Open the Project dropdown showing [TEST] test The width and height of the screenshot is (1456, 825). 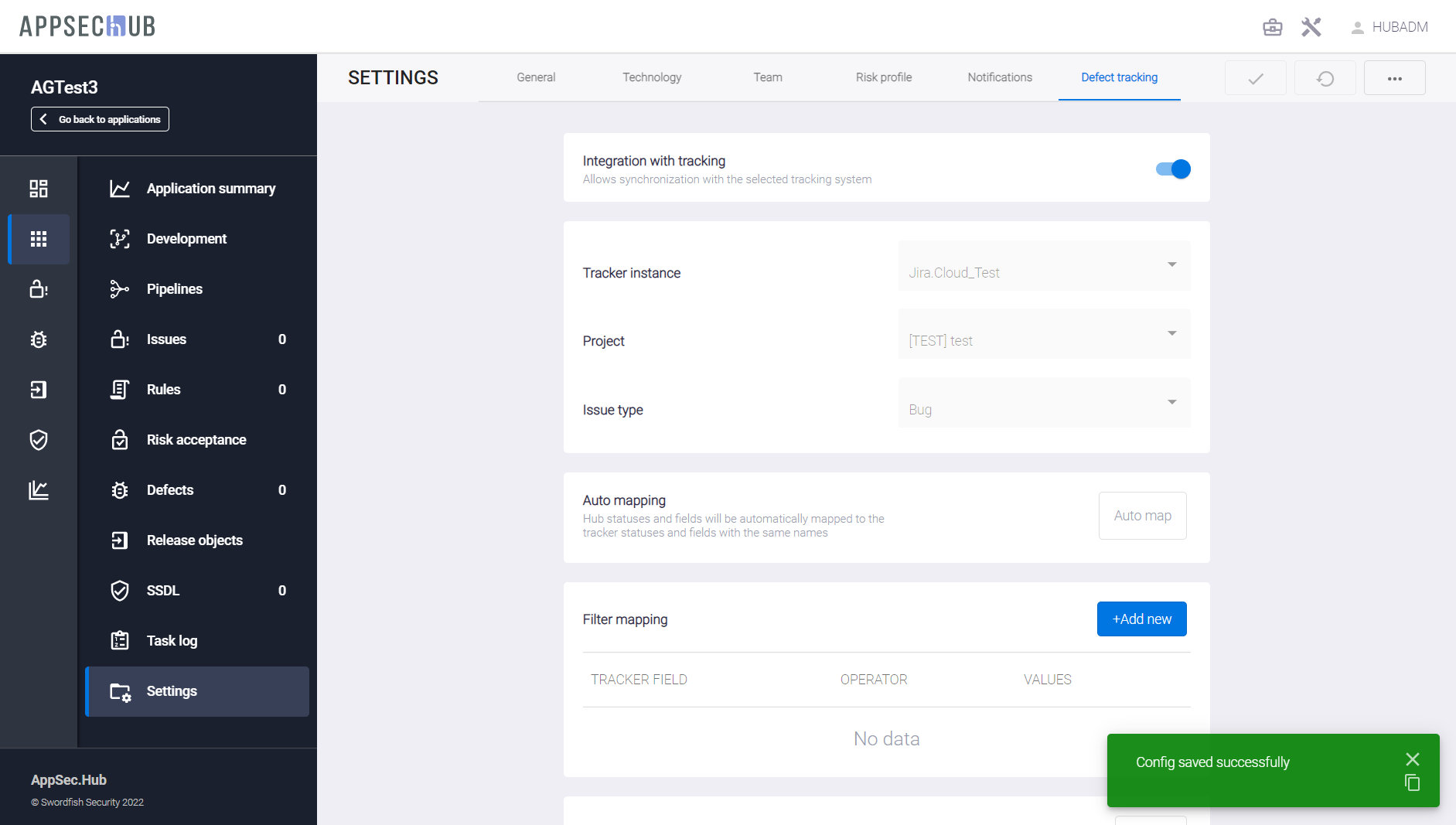tap(1043, 334)
